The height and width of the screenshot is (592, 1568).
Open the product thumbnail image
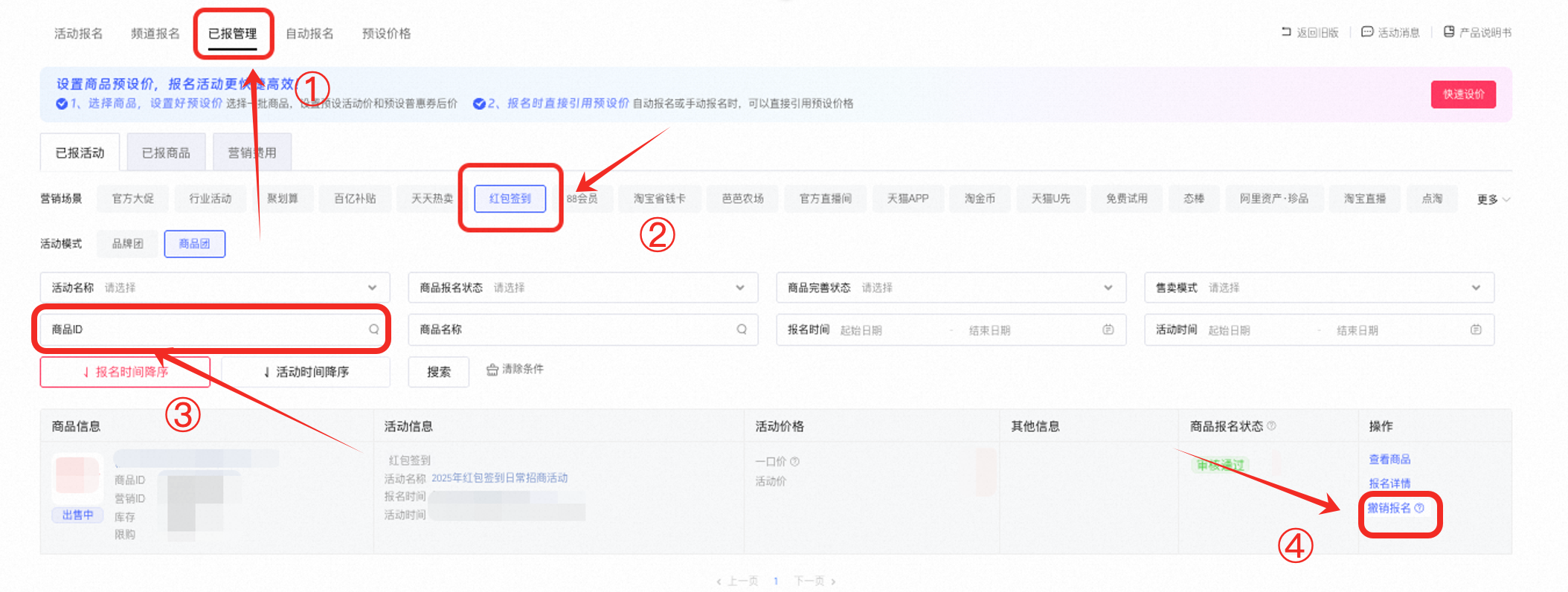[77, 476]
